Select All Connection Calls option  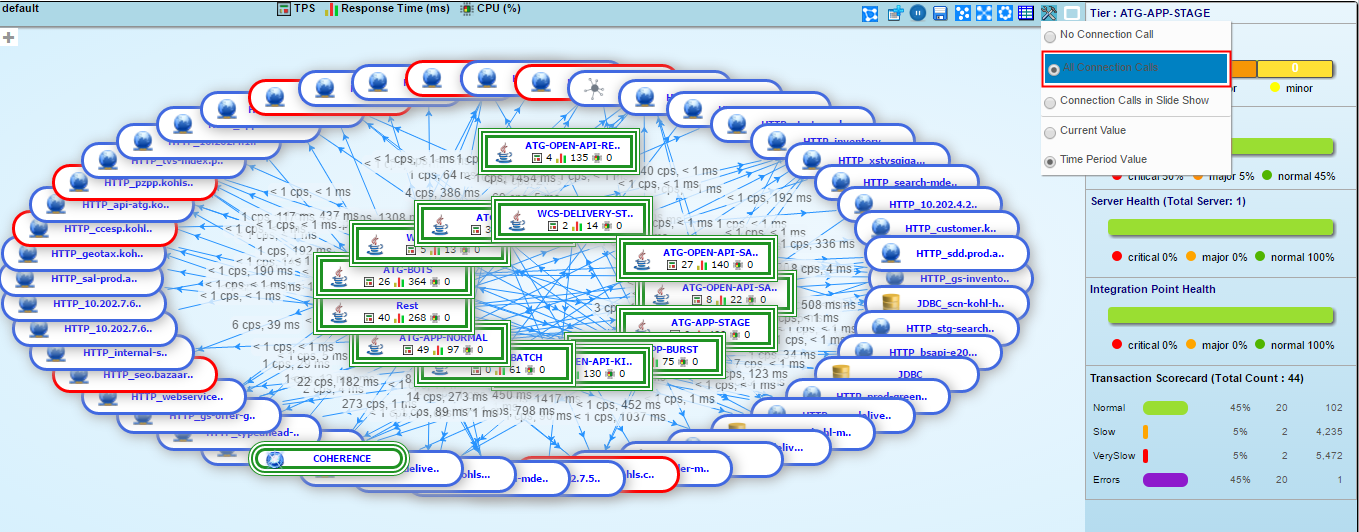point(1137,68)
